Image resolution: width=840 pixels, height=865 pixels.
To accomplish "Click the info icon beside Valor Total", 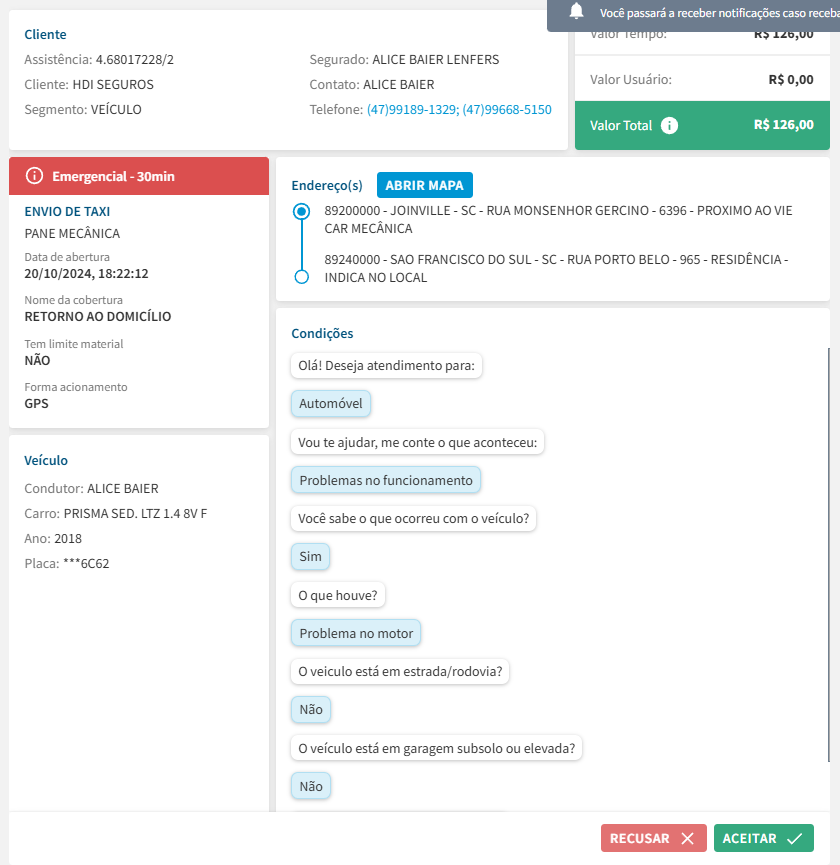I will click(670, 126).
